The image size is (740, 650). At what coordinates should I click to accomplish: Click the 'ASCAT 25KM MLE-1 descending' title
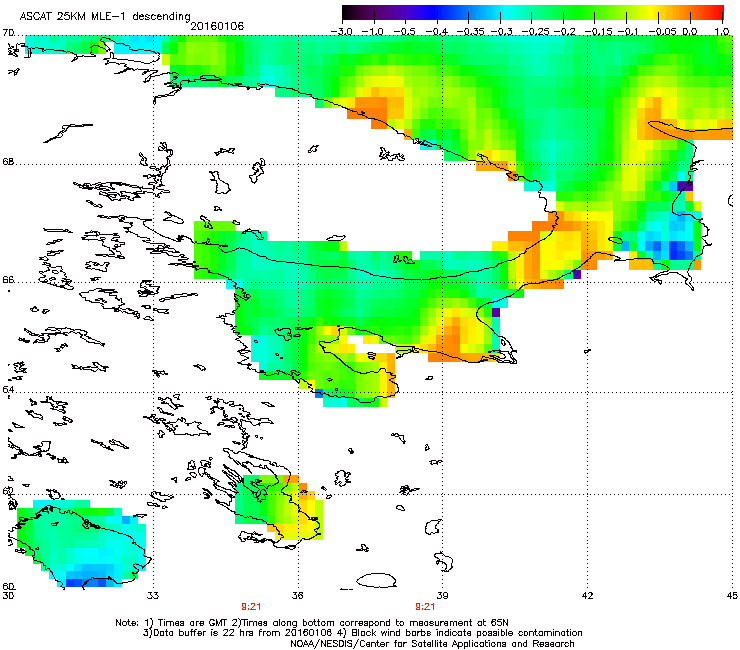(105, 17)
